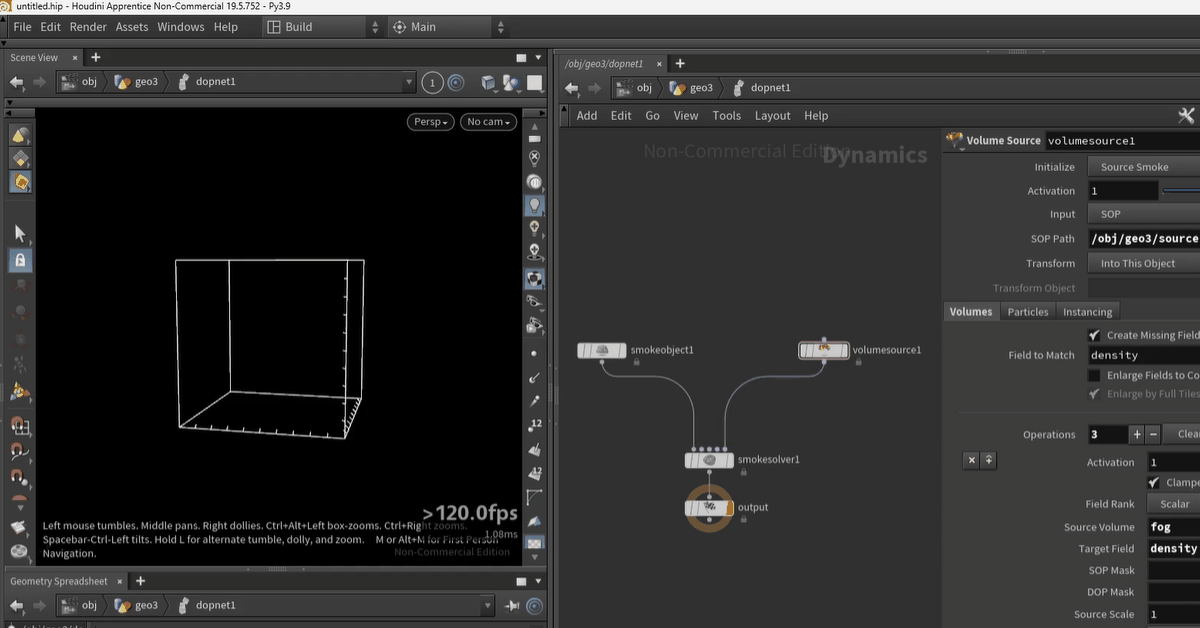Toggle the Create Missing Fields checkbox
The height and width of the screenshot is (628, 1200).
click(x=1094, y=336)
